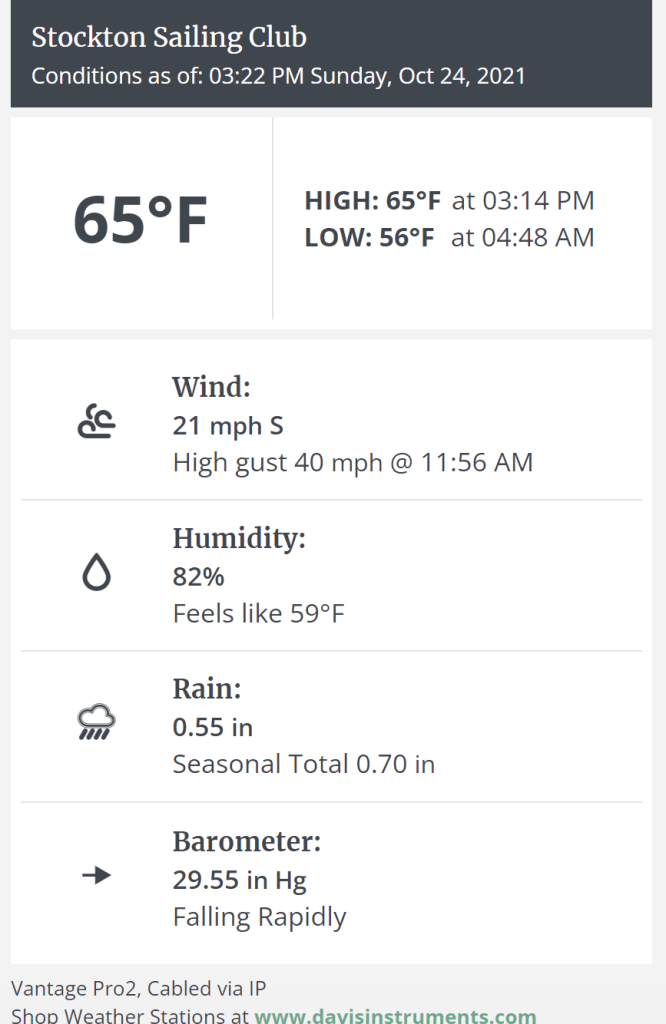Click the 21 mph S wind reading
The width and height of the screenshot is (666, 1024).
point(227,426)
